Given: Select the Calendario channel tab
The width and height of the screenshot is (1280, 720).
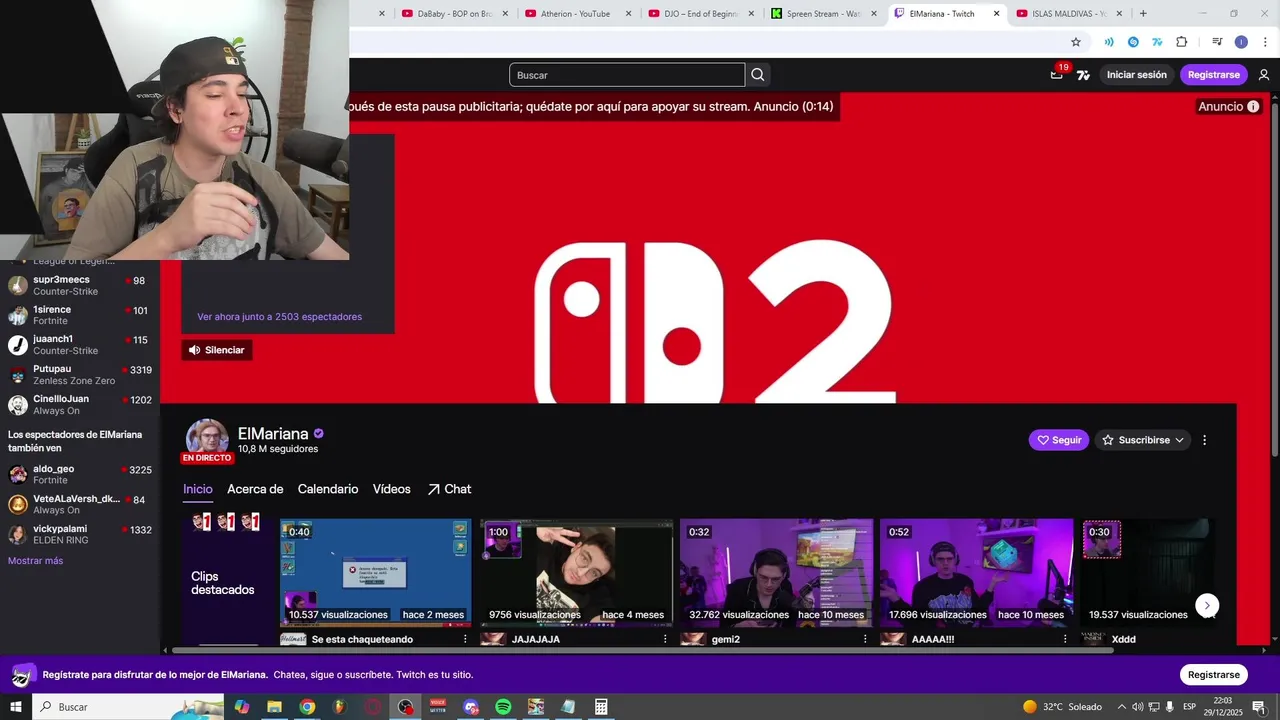Looking at the screenshot, I should 328,489.
